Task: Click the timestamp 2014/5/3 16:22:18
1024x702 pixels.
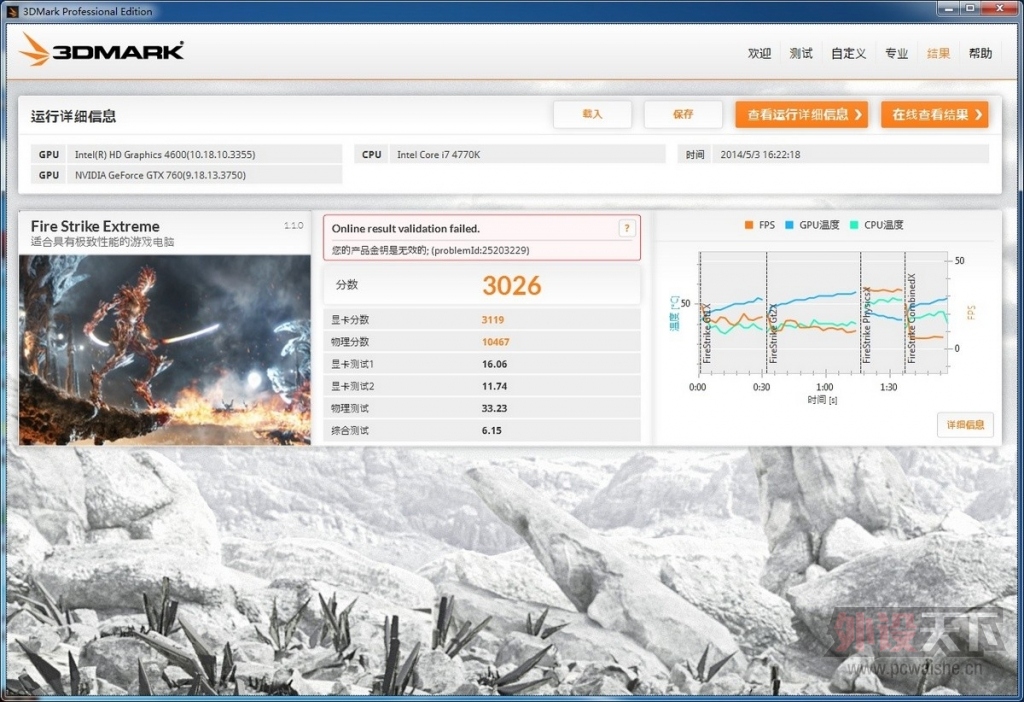Action: pyautogui.click(x=760, y=155)
